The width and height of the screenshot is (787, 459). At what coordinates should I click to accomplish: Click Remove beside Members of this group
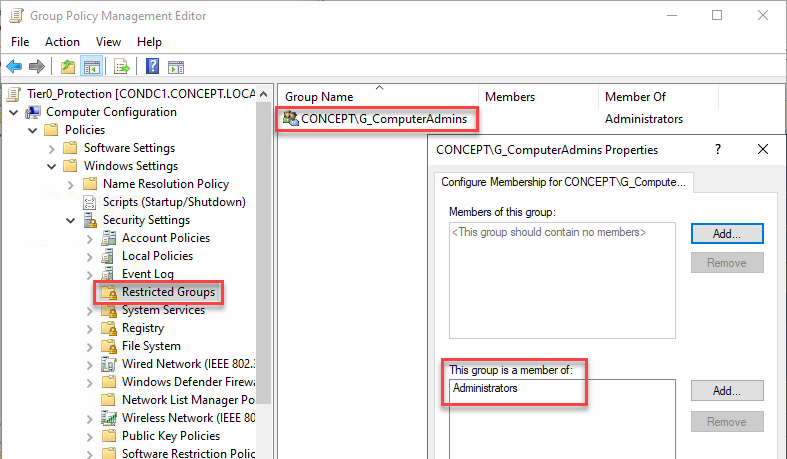pos(727,263)
